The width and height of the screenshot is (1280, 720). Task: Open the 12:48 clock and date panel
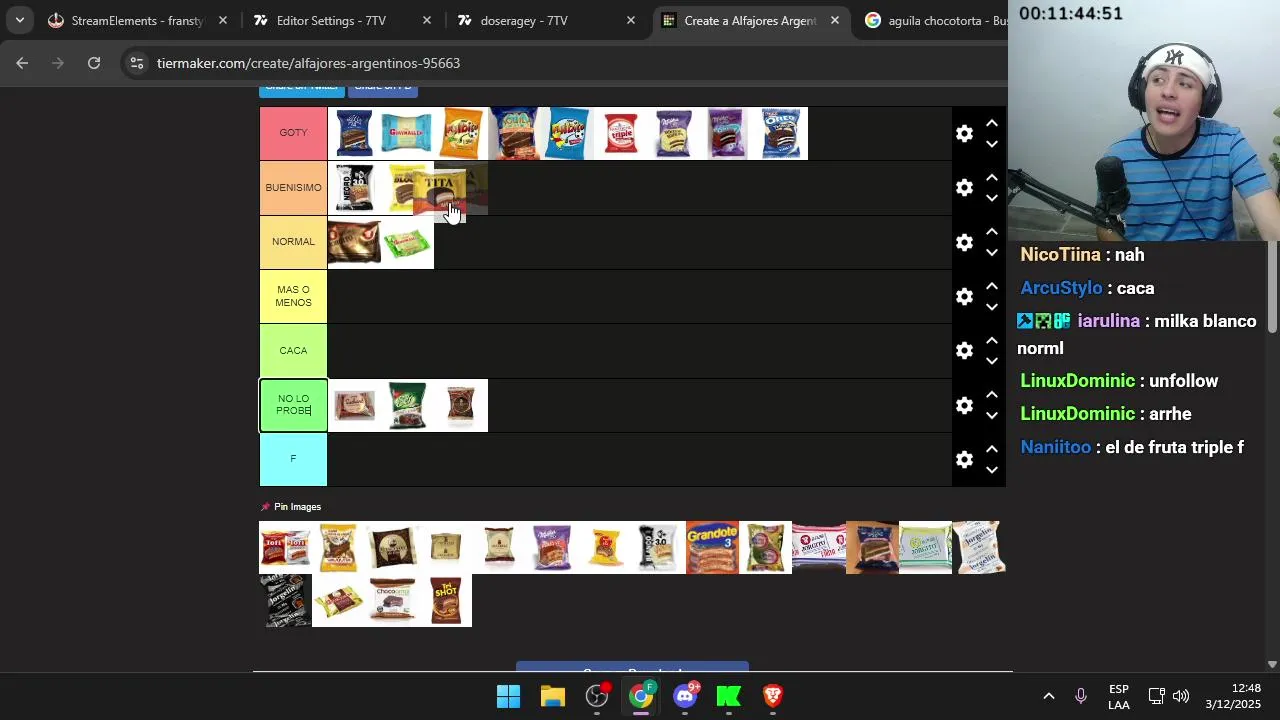1233,696
